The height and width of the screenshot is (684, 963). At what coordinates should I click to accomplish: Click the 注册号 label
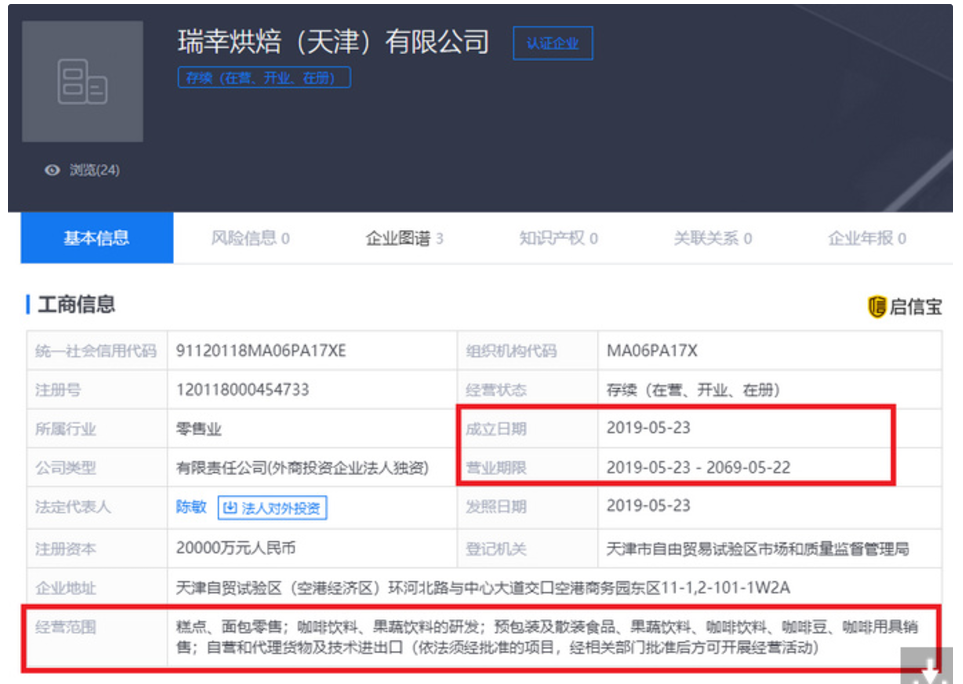pos(58,390)
